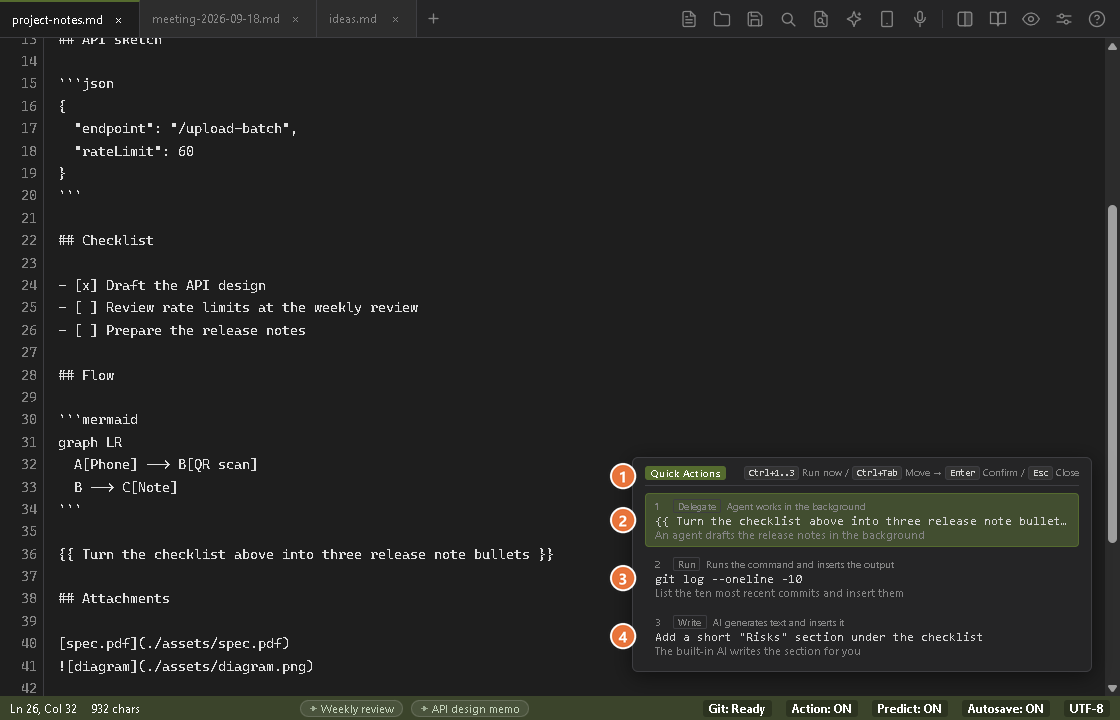Choose the Write Risks section quick action
1120x720 pixels.
coord(861,636)
